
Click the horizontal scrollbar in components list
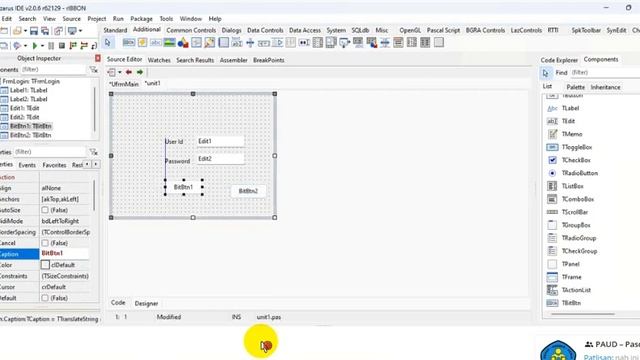[x=582, y=314]
